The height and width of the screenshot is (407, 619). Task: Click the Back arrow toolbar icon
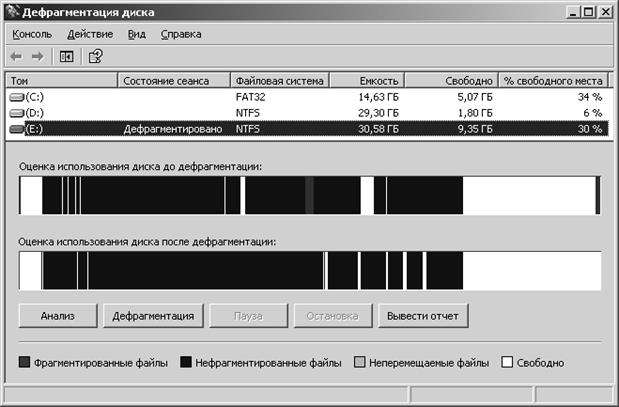point(16,56)
